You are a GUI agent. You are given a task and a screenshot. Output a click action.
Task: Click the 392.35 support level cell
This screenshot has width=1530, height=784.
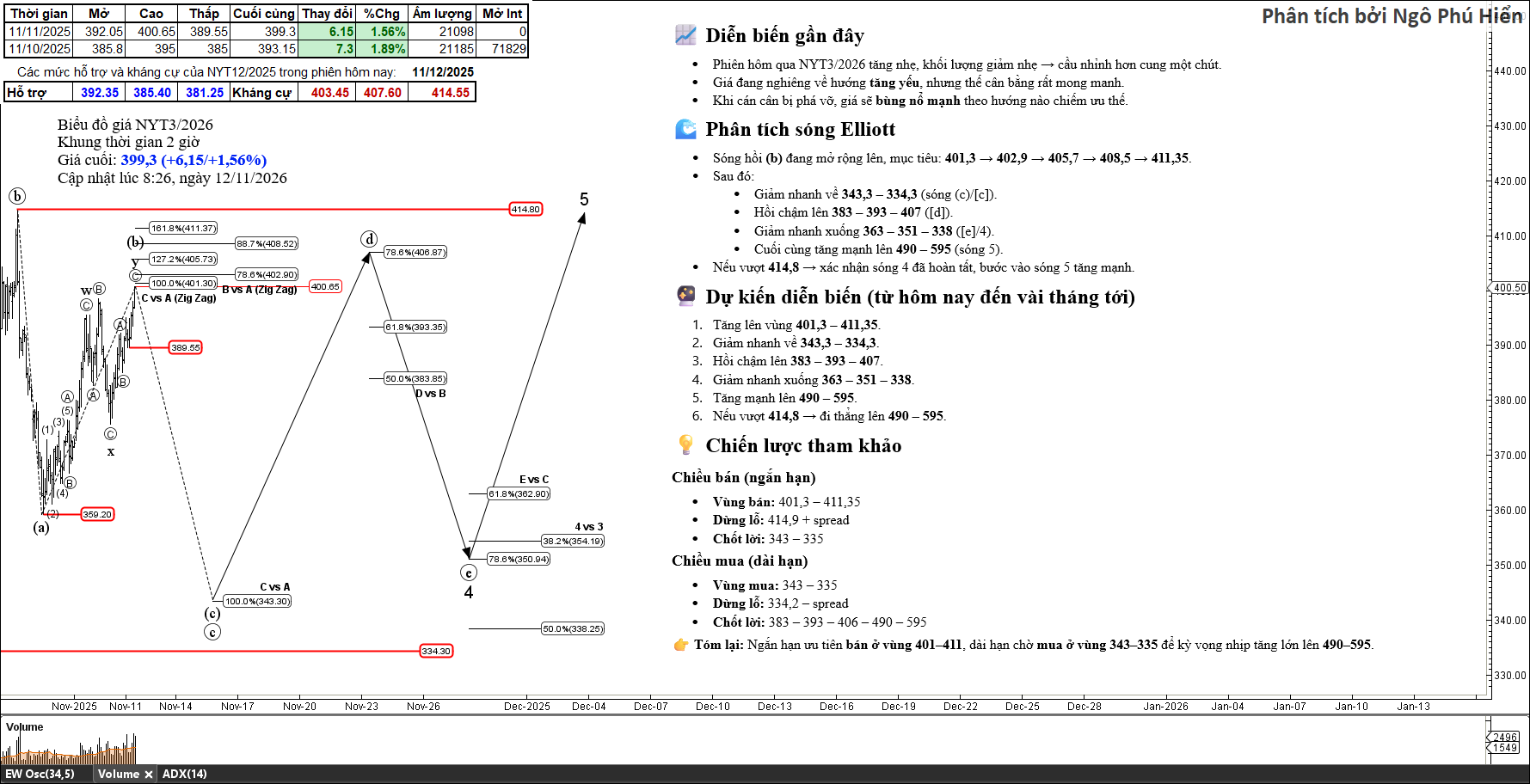[100, 93]
